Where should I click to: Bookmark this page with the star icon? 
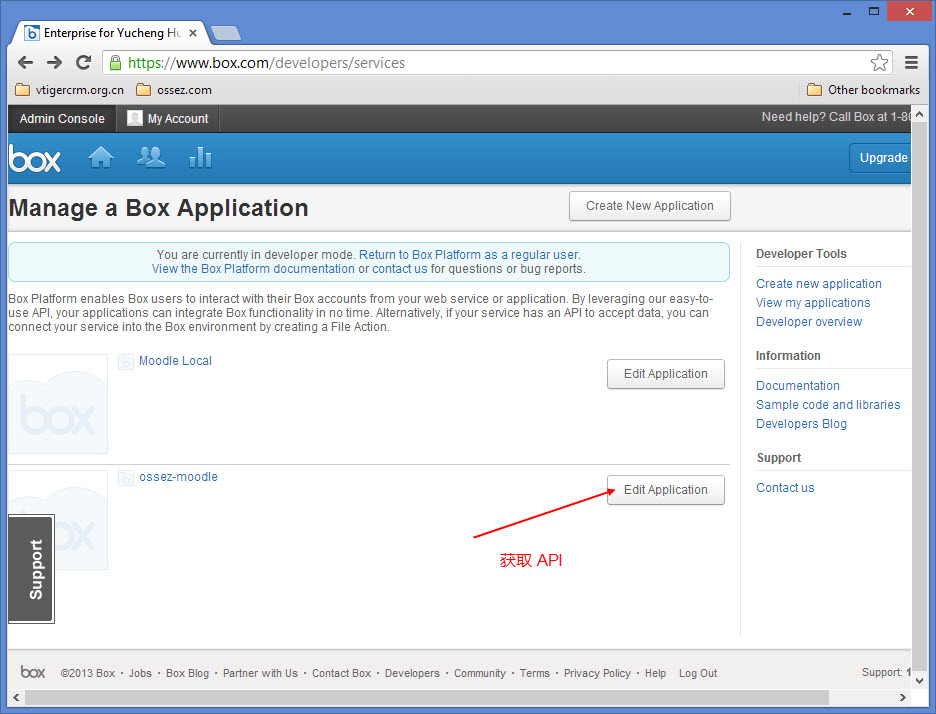[879, 63]
